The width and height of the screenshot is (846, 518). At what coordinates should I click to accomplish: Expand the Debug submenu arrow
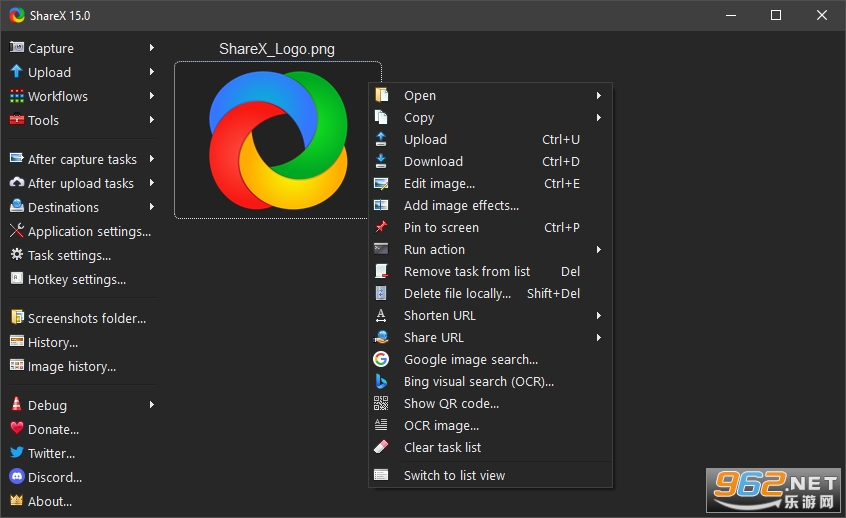pos(152,405)
